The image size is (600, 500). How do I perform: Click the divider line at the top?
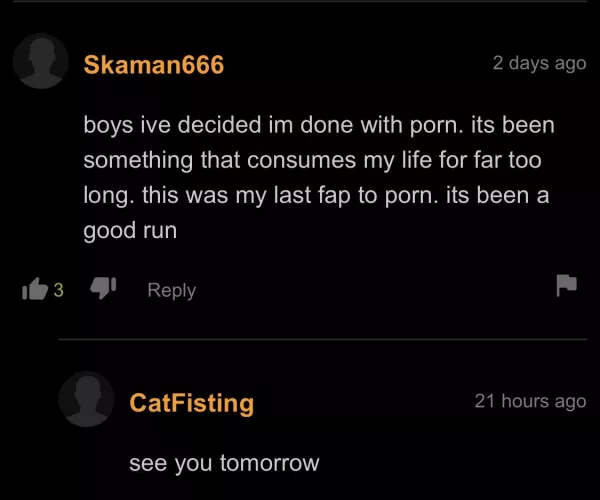[300, 1]
